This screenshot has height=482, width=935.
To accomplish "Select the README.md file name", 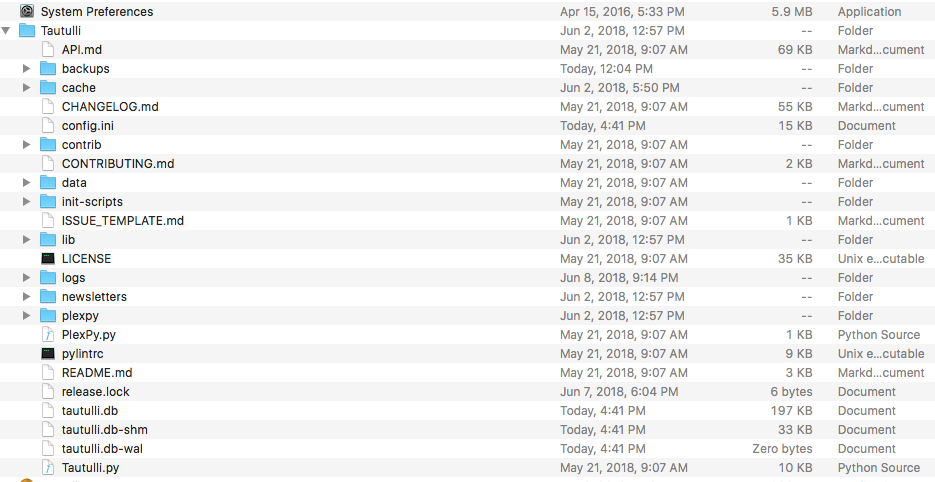I will coord(97,373).
